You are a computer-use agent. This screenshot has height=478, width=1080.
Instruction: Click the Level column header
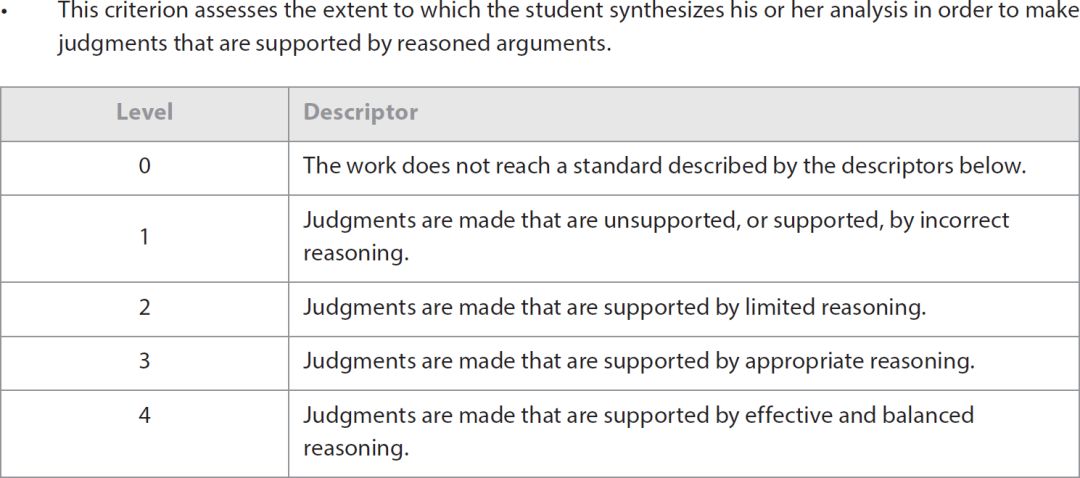(x=144, y=112)
